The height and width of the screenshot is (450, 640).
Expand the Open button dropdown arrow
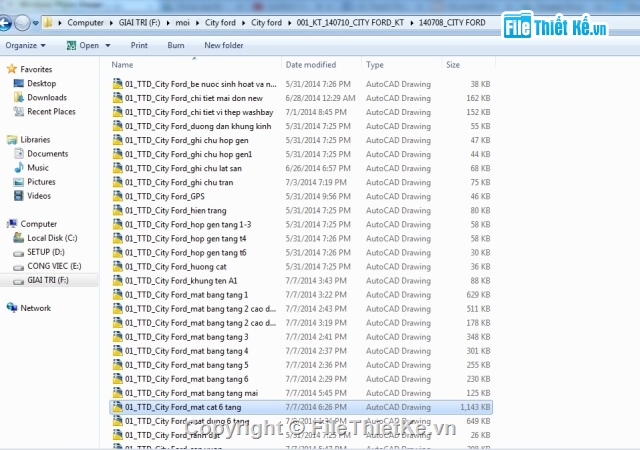point(108,45)
